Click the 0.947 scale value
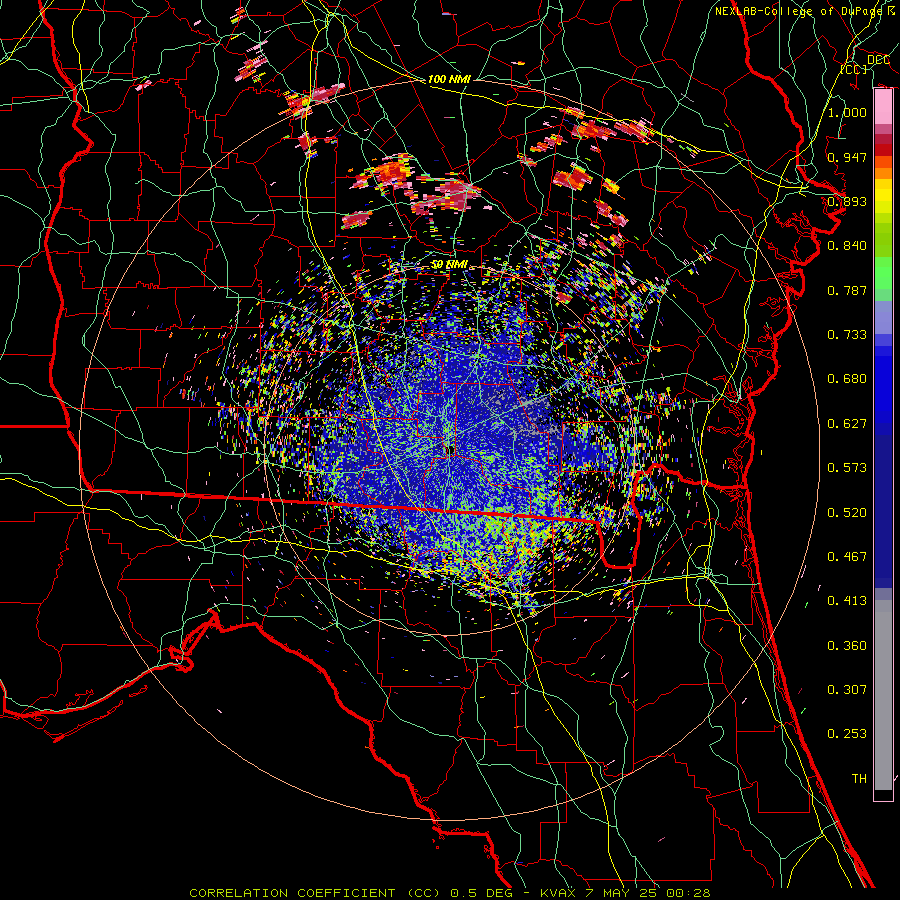This screenshot has height=900, width=900. coord(847,157)
